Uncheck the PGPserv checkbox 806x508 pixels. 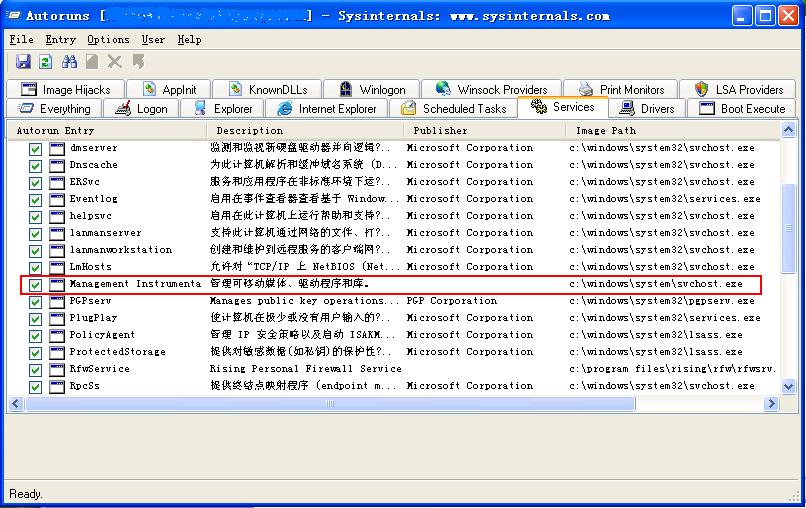pos(35,302)
